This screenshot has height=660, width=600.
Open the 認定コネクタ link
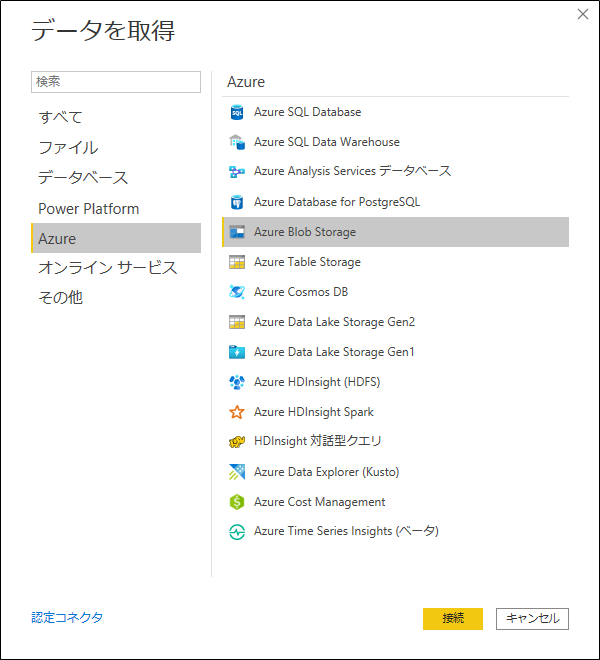(x=67, y=617)
